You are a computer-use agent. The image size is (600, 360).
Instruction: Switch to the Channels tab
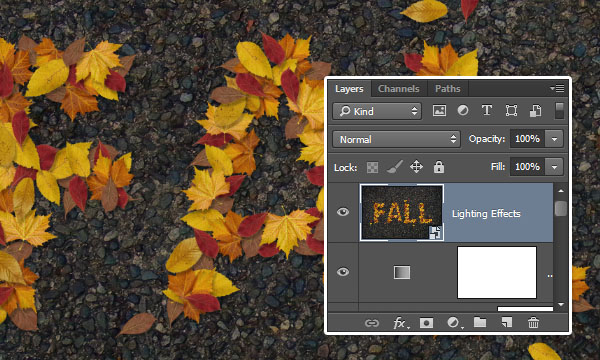pos(398,89)
